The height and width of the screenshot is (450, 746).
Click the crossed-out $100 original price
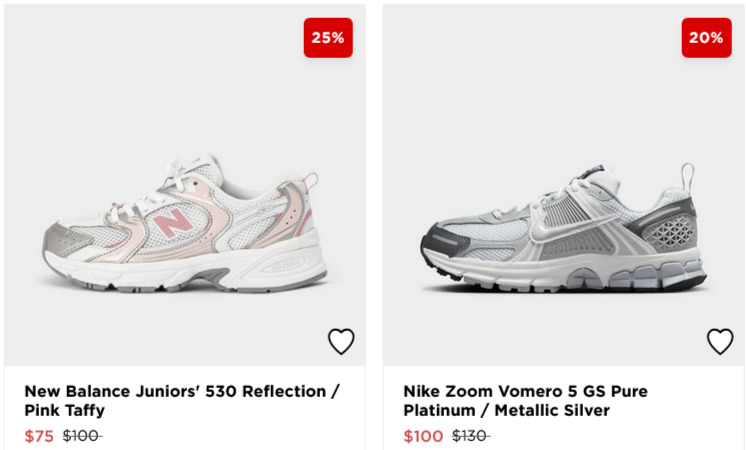click(82, 436)
